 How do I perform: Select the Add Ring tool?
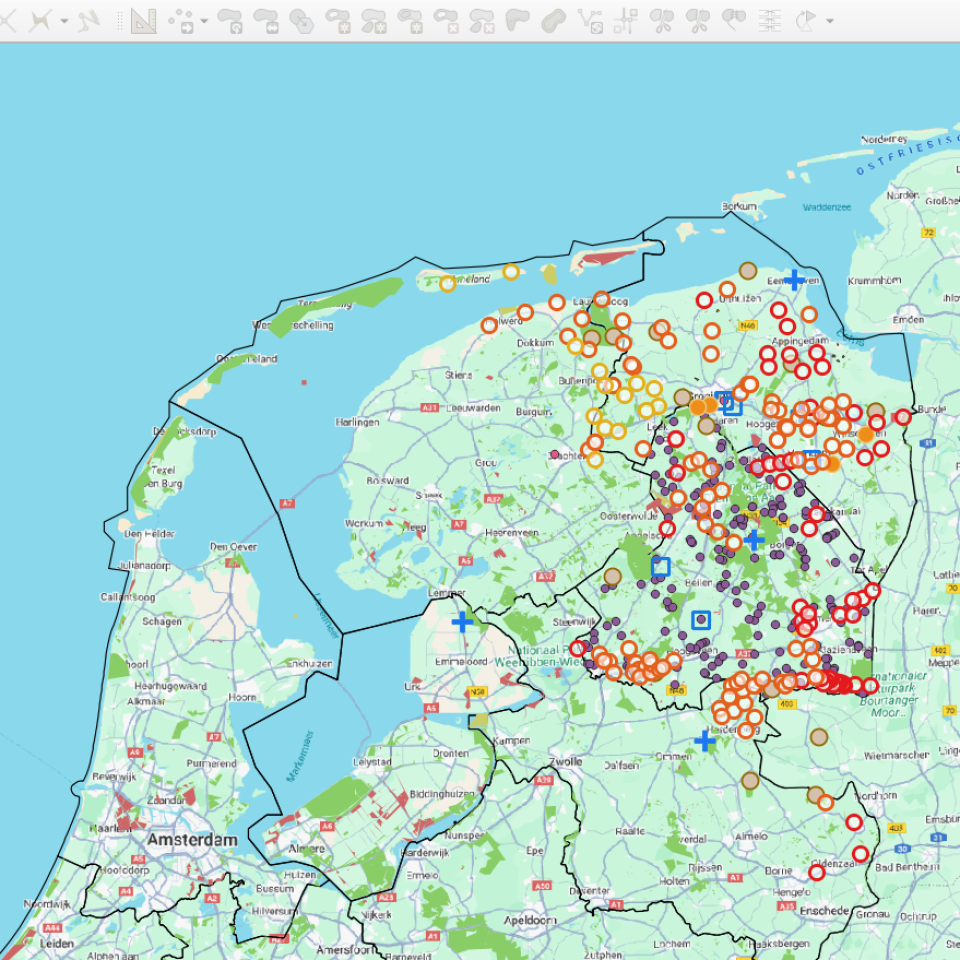point(338,20)
